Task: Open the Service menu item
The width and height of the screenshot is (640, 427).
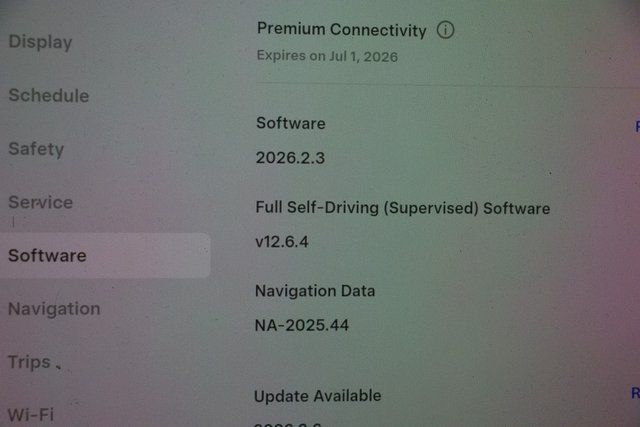Action: pos(40,202)
